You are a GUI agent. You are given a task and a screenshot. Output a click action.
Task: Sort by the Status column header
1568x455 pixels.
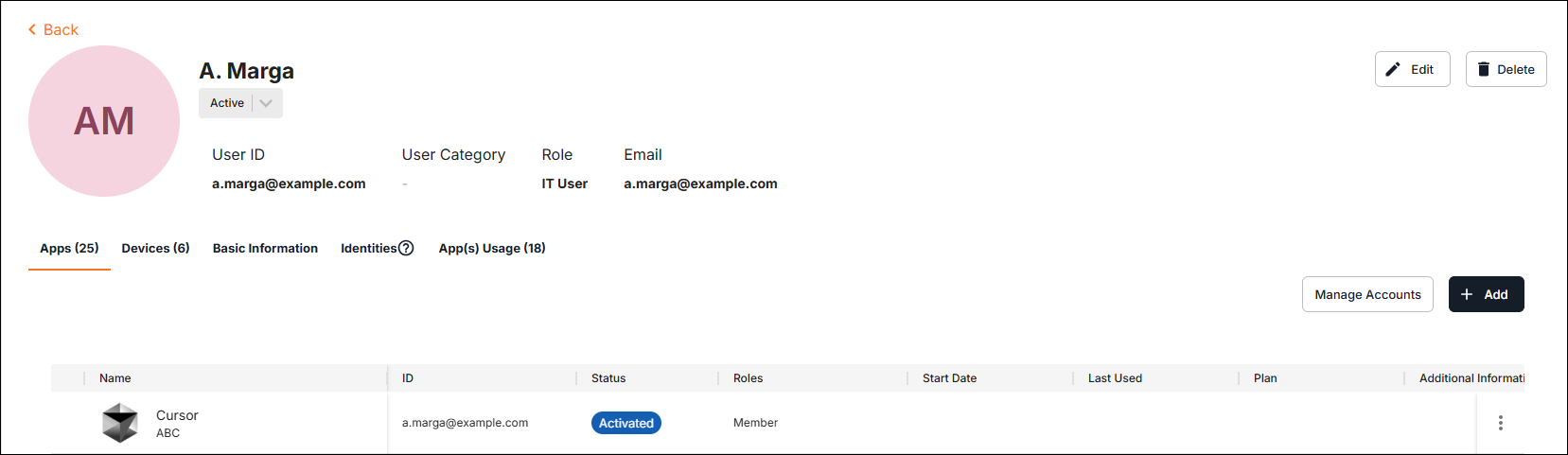pyautogui.click(x=608, y=378)
